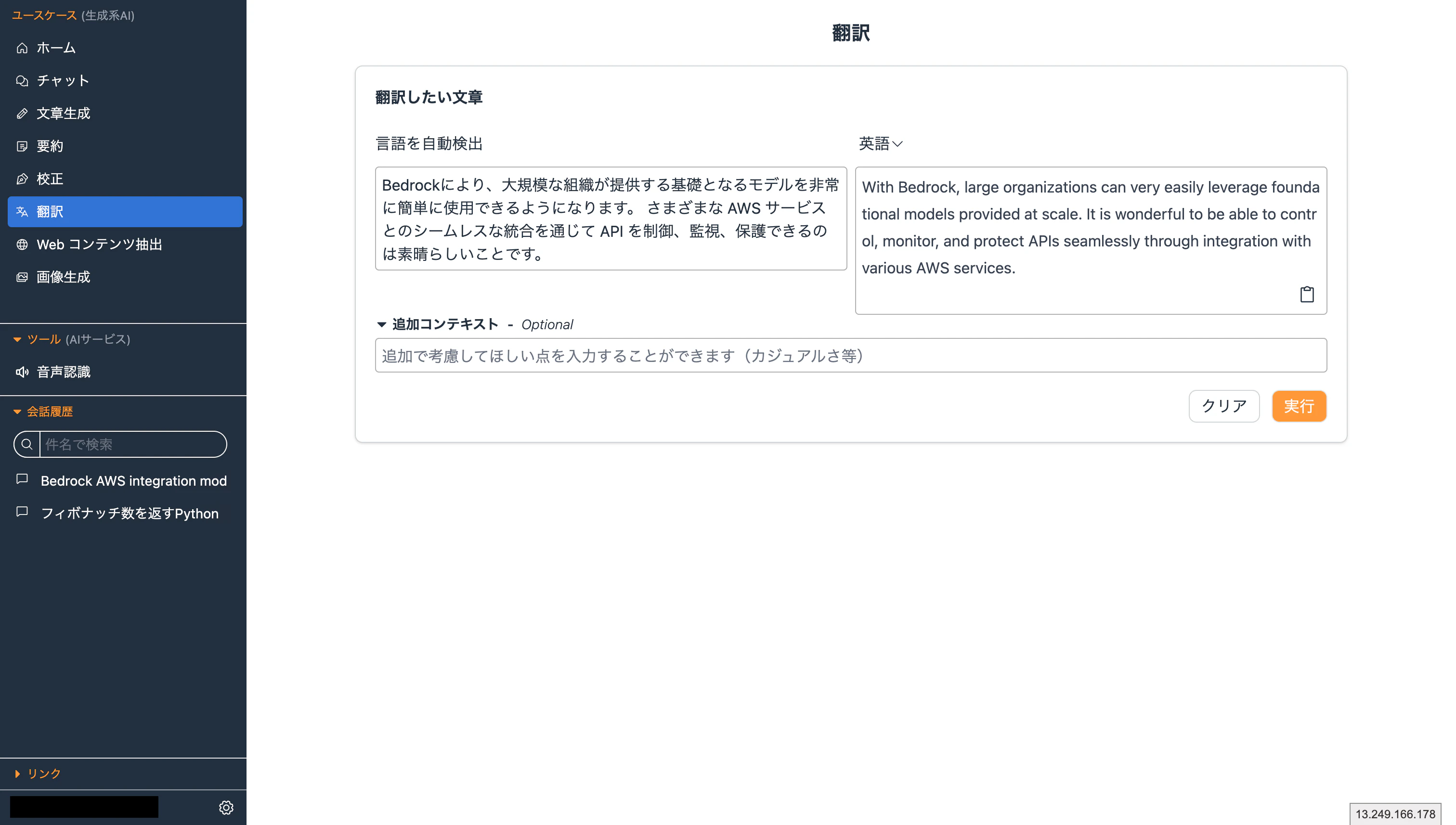
Task: Open the 英語 target language dropdown
Action: (x=880, y=143)
